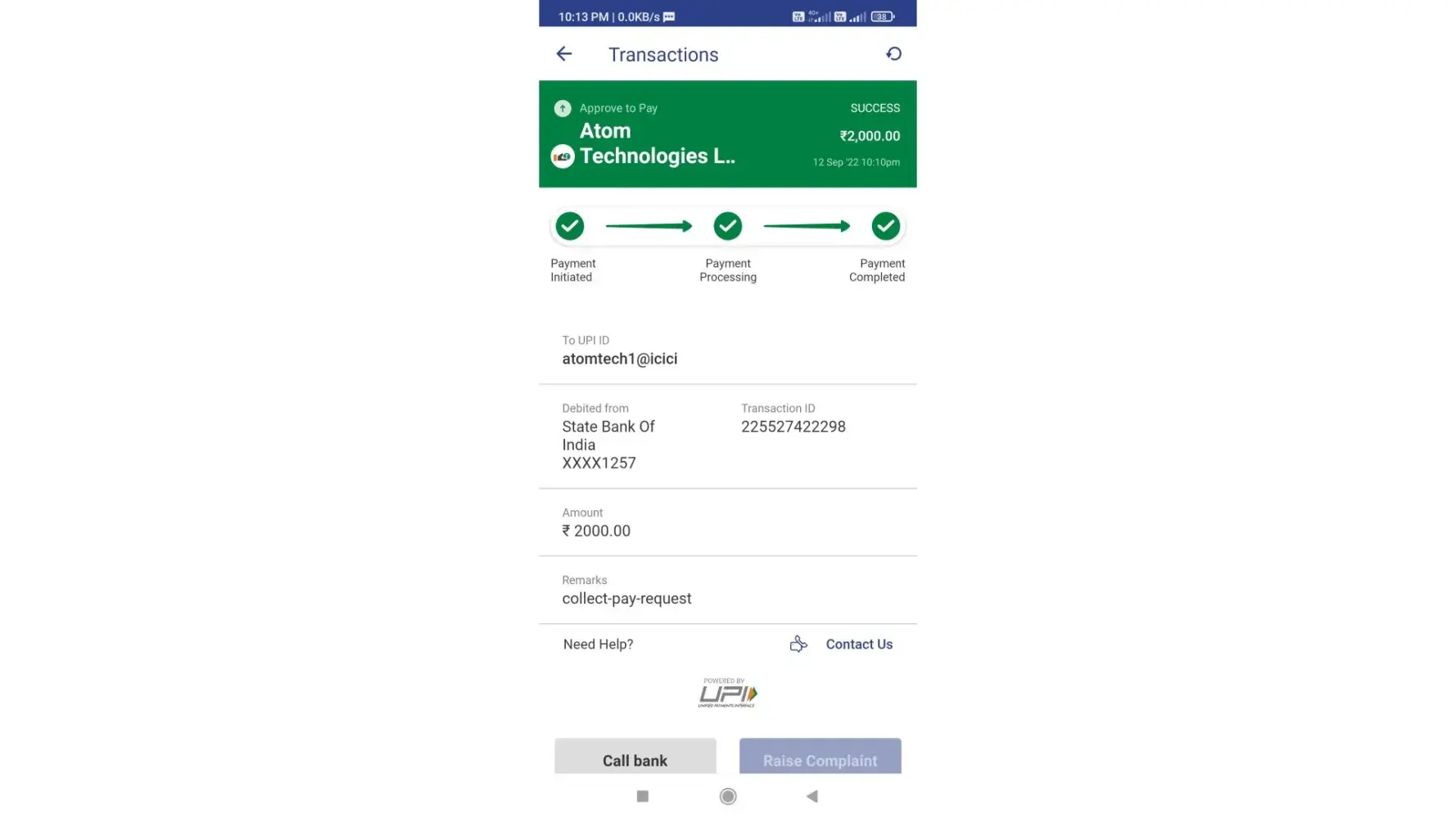This screenshot has height=819, width=1456.
Task: Tap the Payment Completed checkmark
Action: click(x=885, y=226)
